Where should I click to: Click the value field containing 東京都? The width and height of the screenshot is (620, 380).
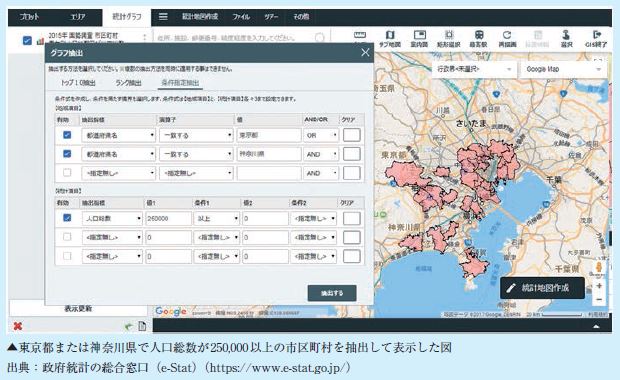click(x=268, y=135)
